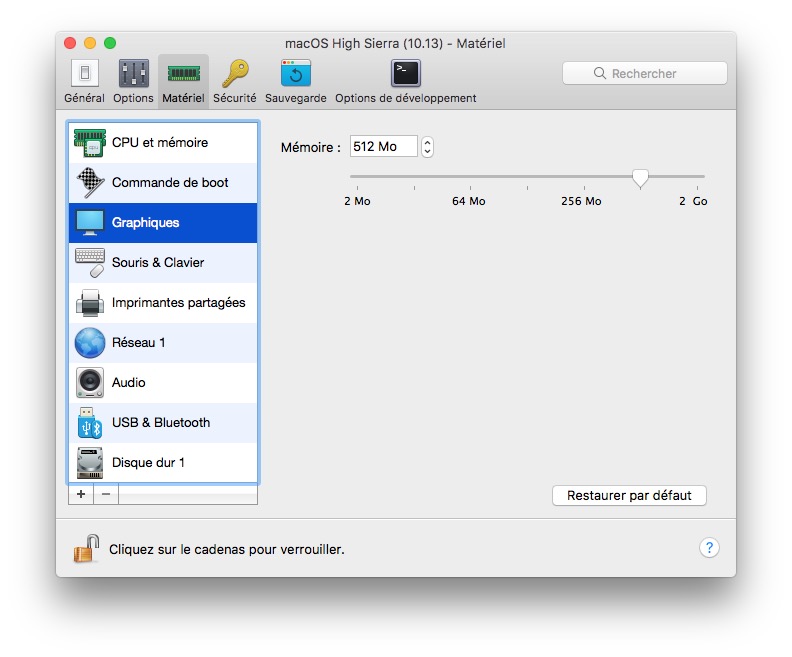Click the "2 Mo" slider label
The height and width of the screenshot is (657, 792).
(357, 201)
